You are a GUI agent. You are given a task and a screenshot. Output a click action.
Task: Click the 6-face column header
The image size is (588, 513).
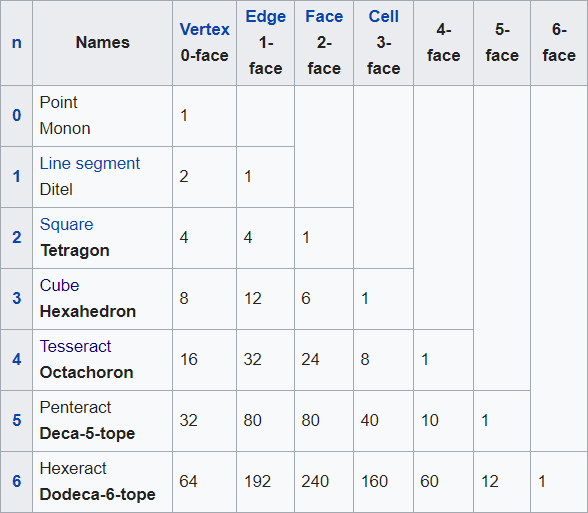click(x=559, y=42)
